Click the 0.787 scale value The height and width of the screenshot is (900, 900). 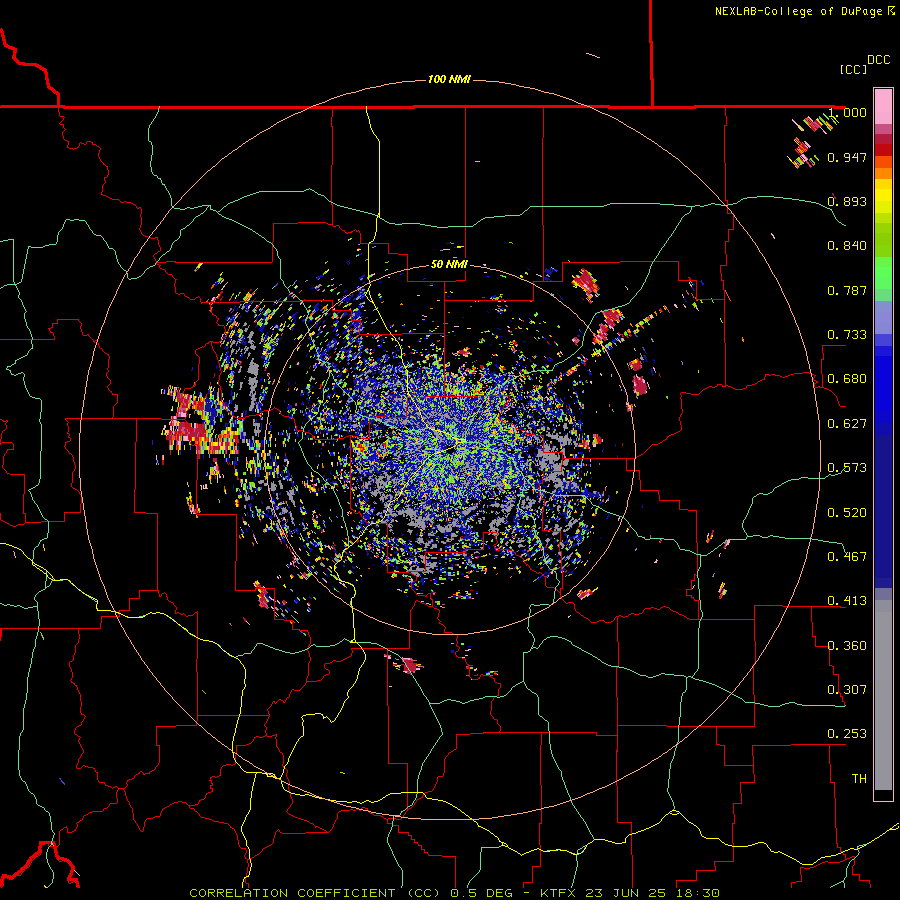[x=847, y=290]
